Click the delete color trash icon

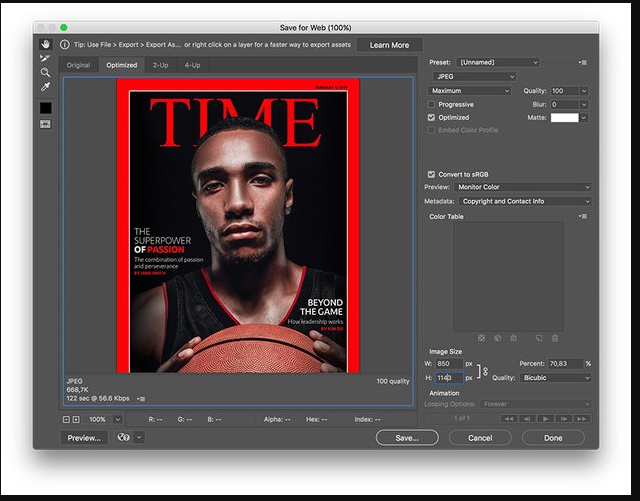tap(555, 338)
